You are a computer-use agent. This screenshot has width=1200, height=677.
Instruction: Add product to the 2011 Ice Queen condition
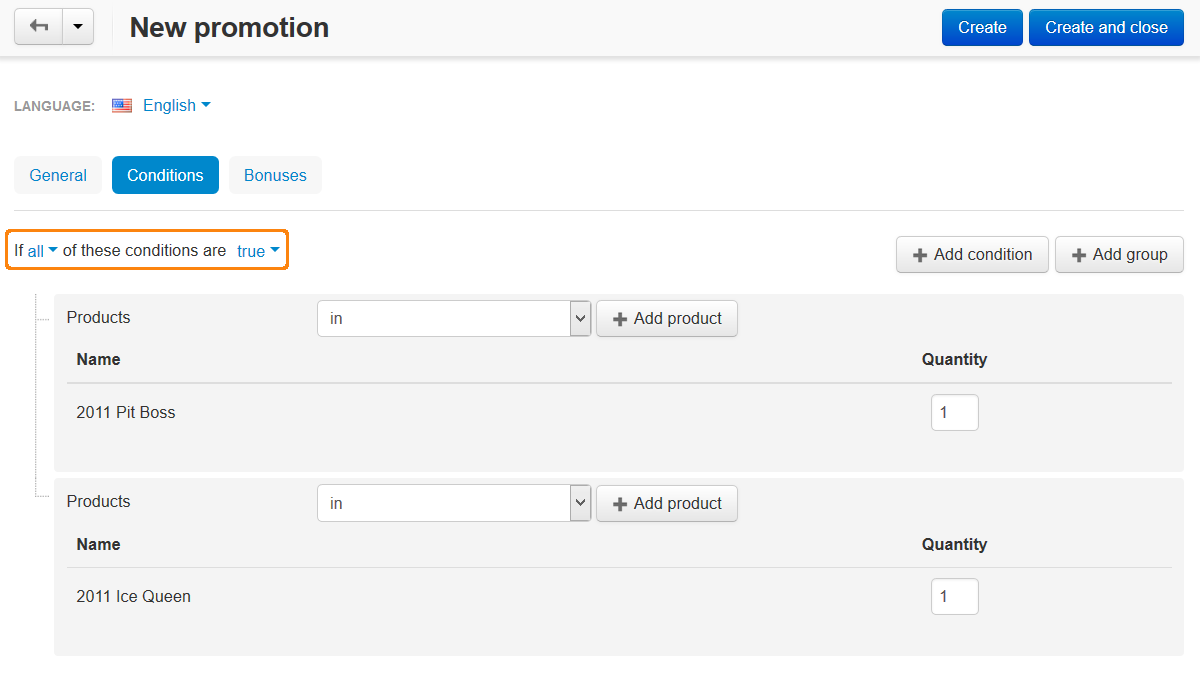tap(667, 503)
